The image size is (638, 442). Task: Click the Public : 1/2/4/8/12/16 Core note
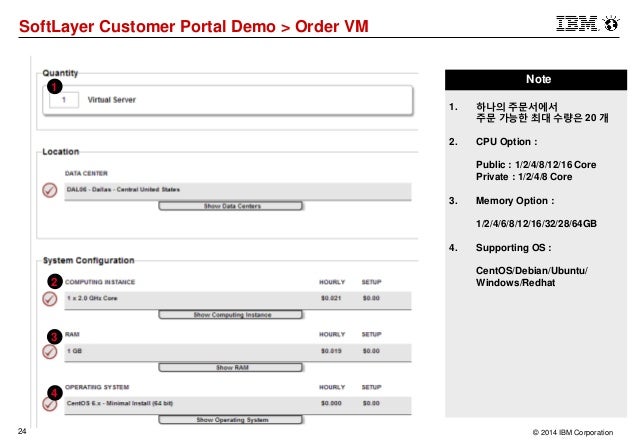[x=536, y=165]
